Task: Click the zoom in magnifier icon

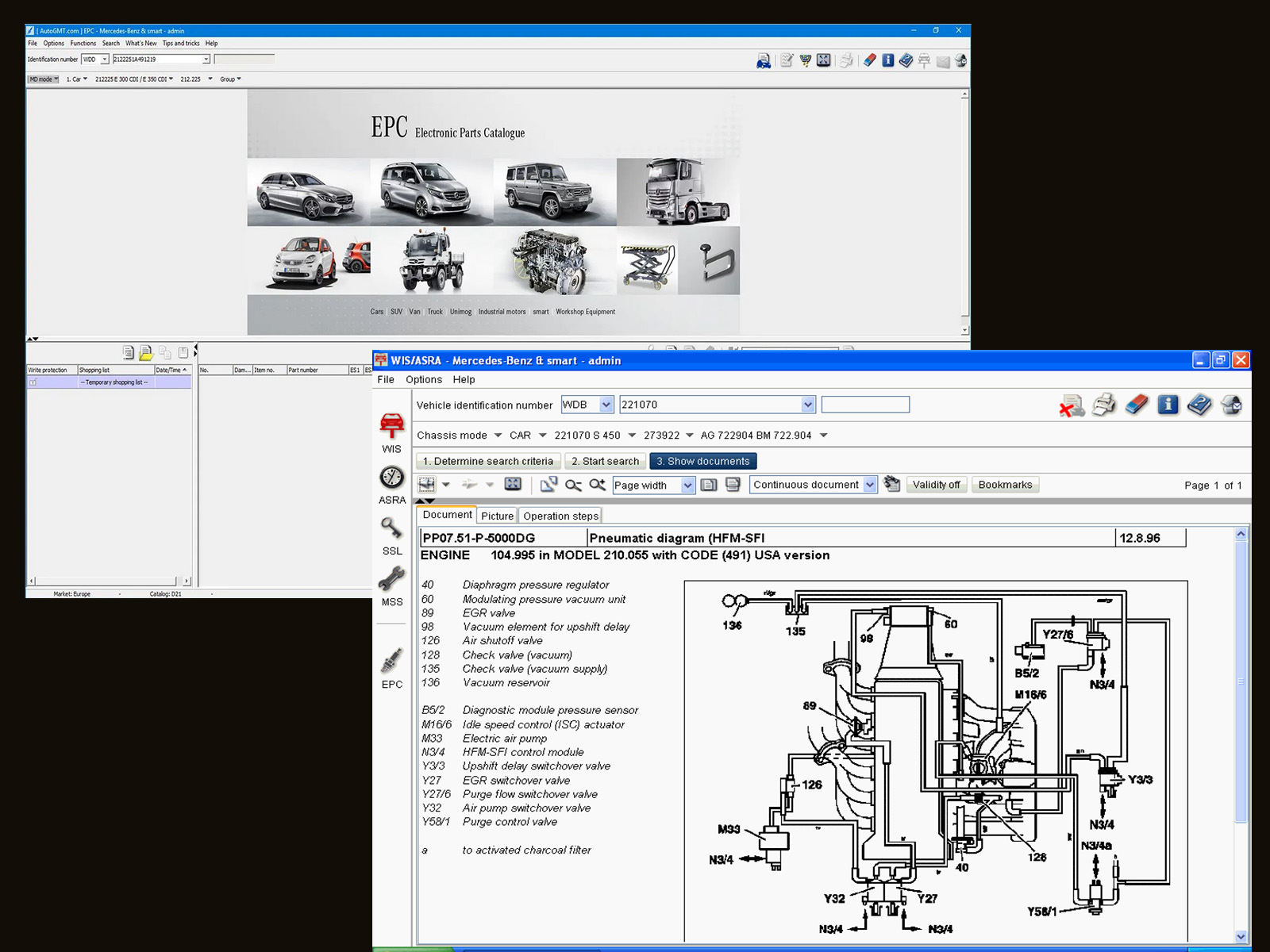Action: click(598, 485)
